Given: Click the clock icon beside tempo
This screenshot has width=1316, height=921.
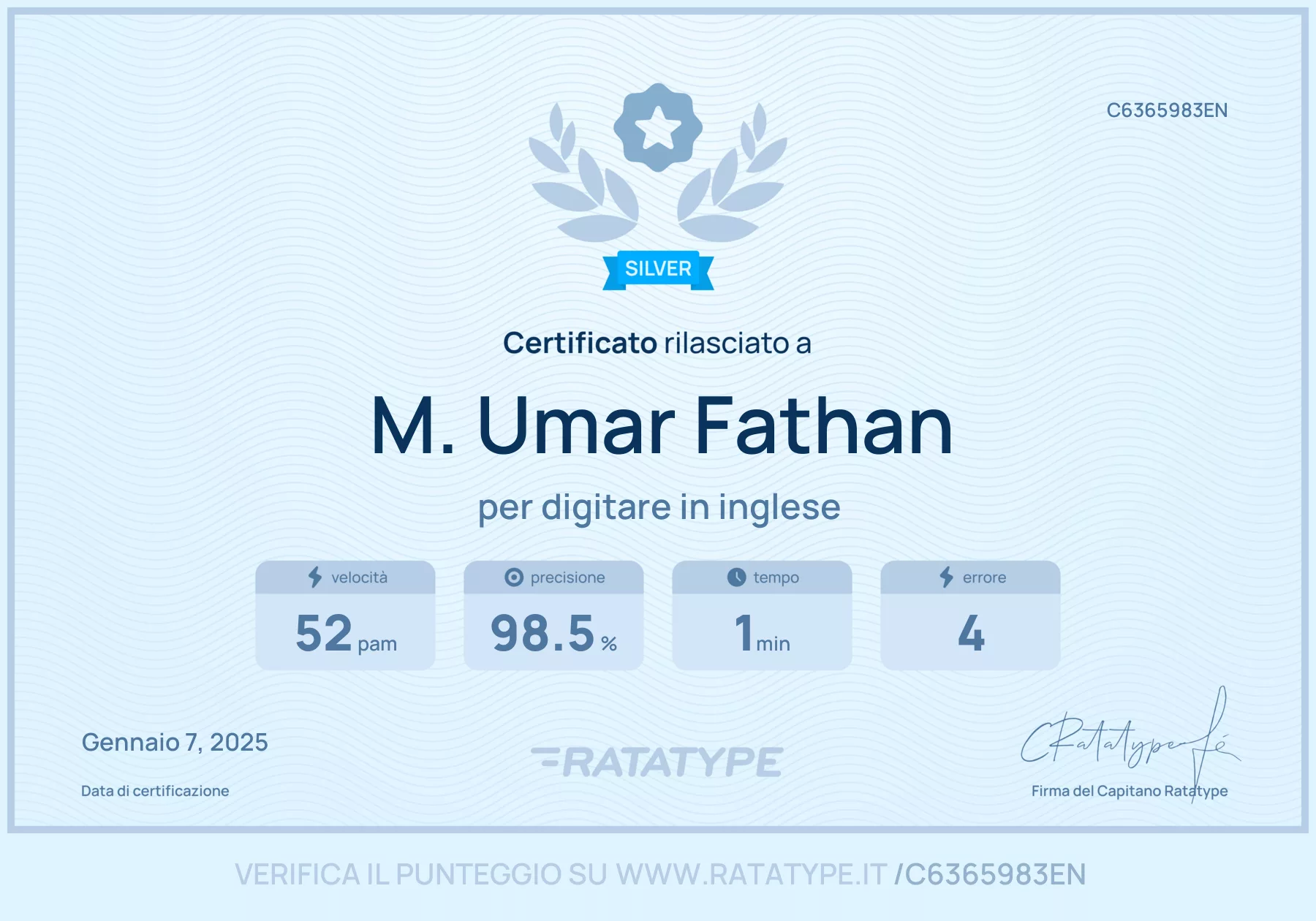Looking at the screenshot, I should [736, 577].
